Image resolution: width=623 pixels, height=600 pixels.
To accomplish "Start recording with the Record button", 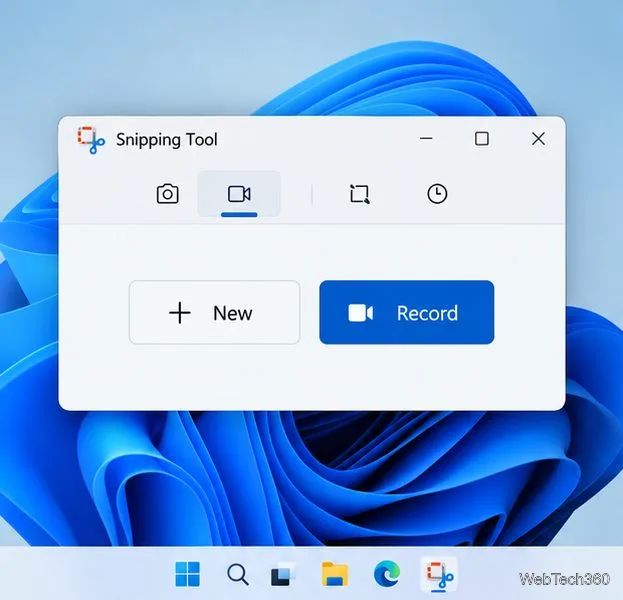I will (x=407, y=312).
